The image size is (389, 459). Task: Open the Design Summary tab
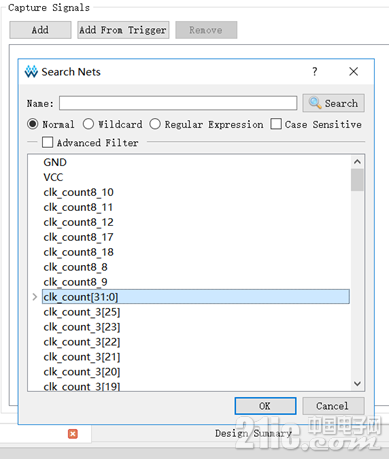pyautogui.click(x=253, y=434)
